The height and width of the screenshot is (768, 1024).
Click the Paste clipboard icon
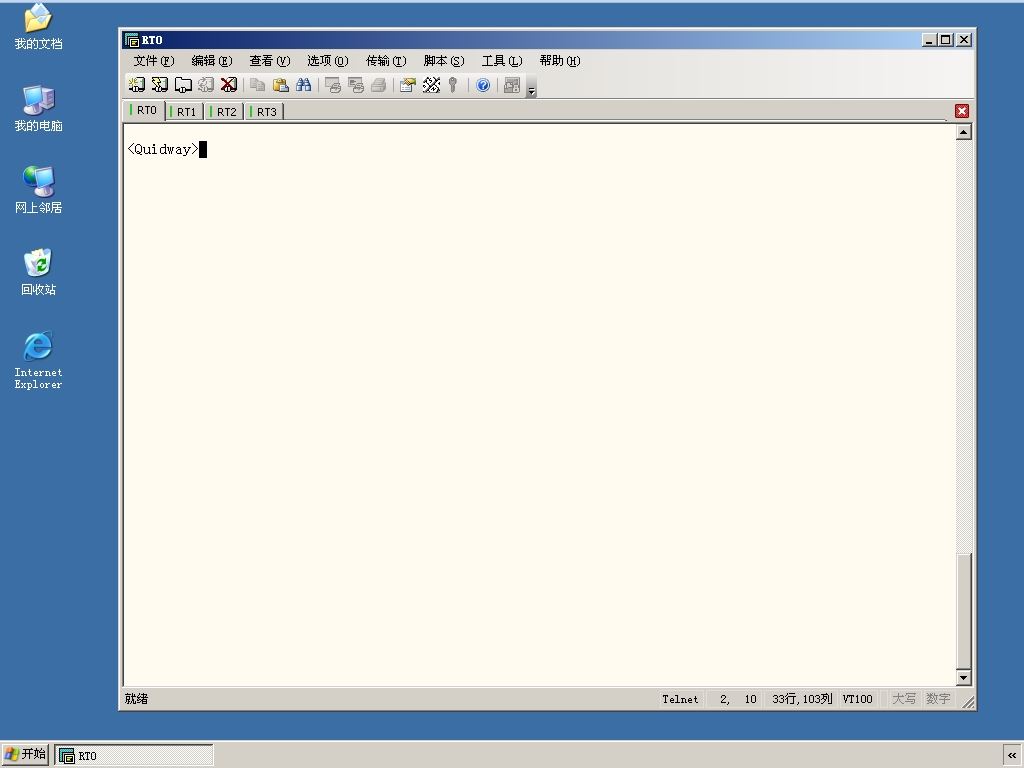(281, 85)
